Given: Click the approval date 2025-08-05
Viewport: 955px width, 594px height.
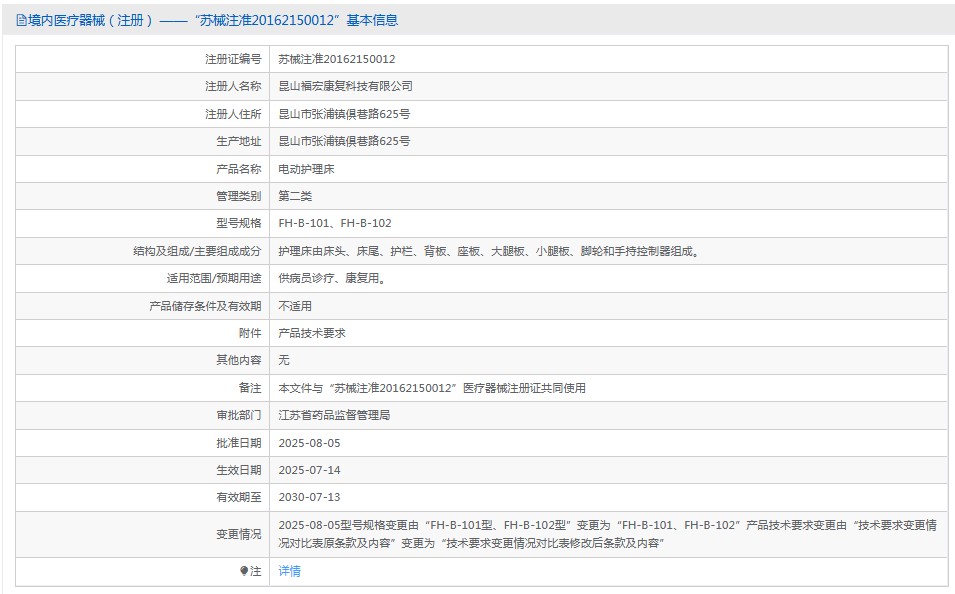Looking at the screenshot, I should tap(309, 443).
